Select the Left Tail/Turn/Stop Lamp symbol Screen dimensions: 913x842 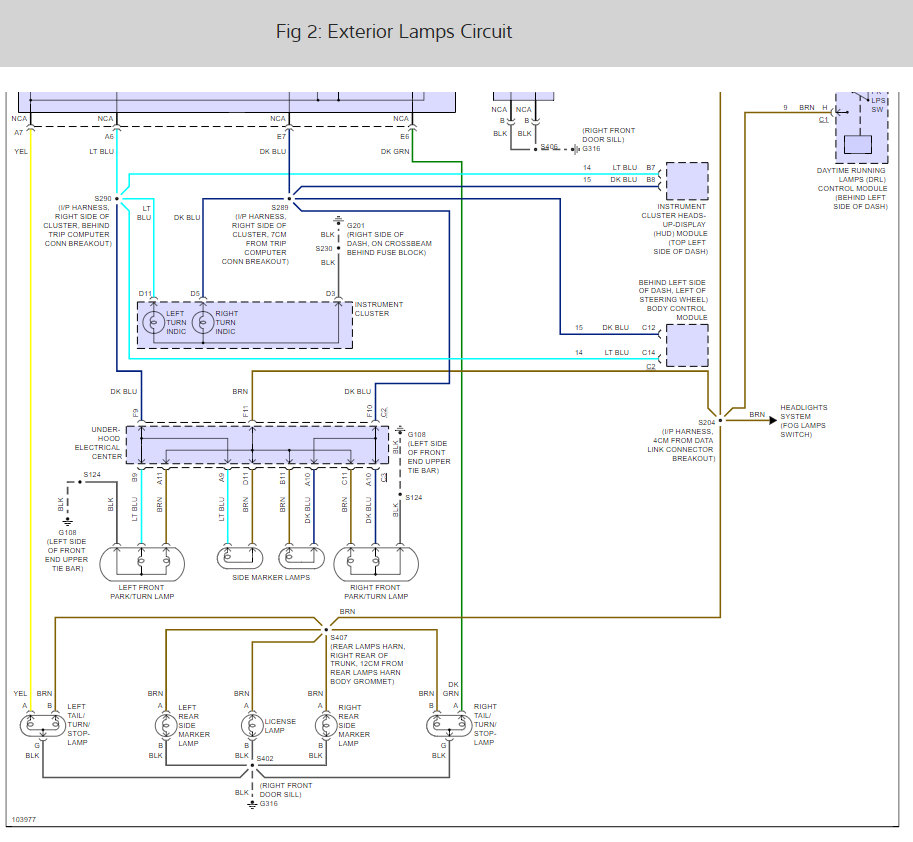tap(43, 725)
